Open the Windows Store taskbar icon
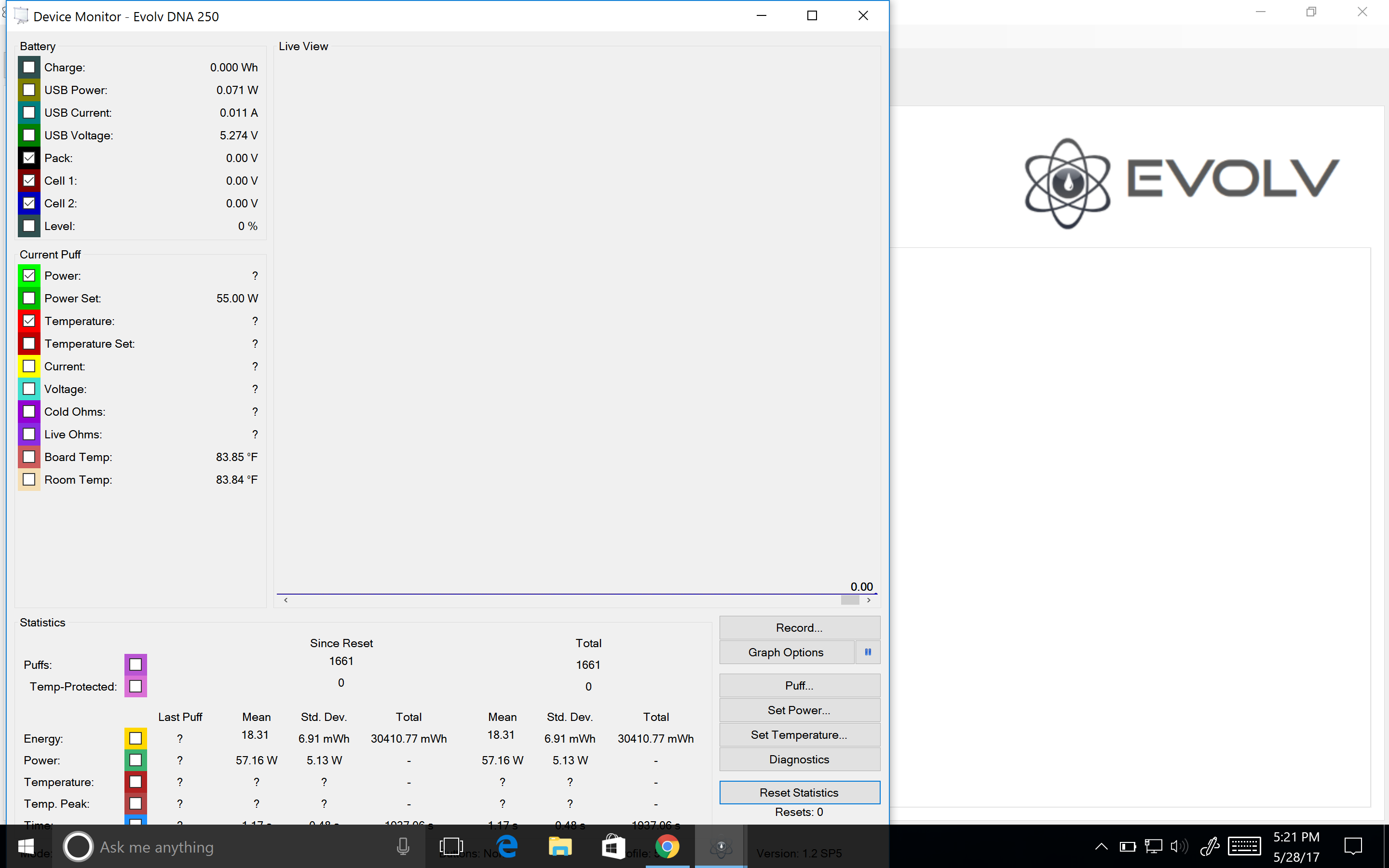 tap(613, 846)
